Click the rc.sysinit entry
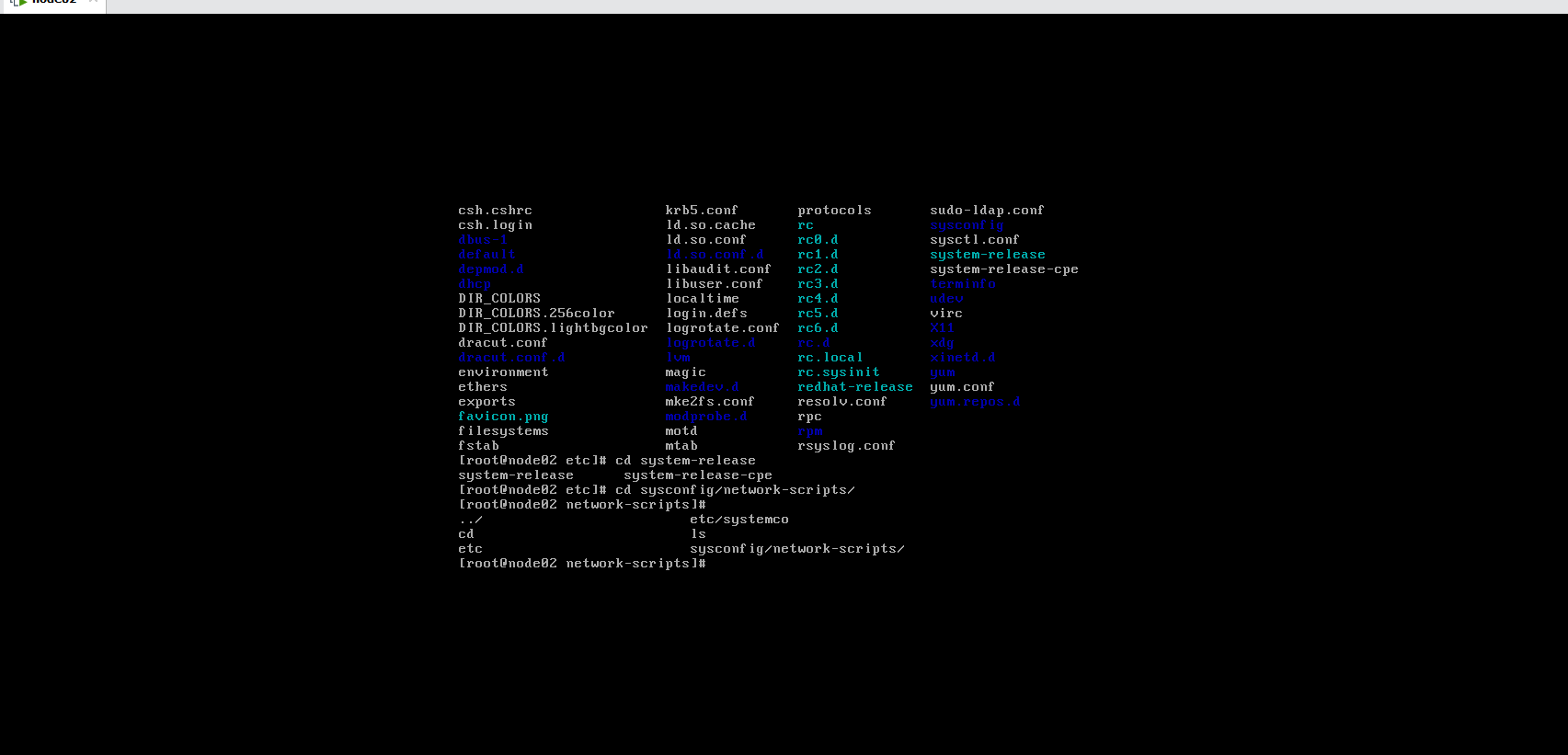 pyautogui.click(x=839, y=372)
